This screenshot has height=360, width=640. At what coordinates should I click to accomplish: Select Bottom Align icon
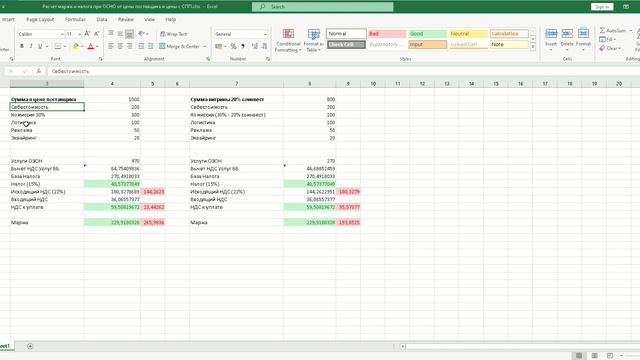coord(129,33)
